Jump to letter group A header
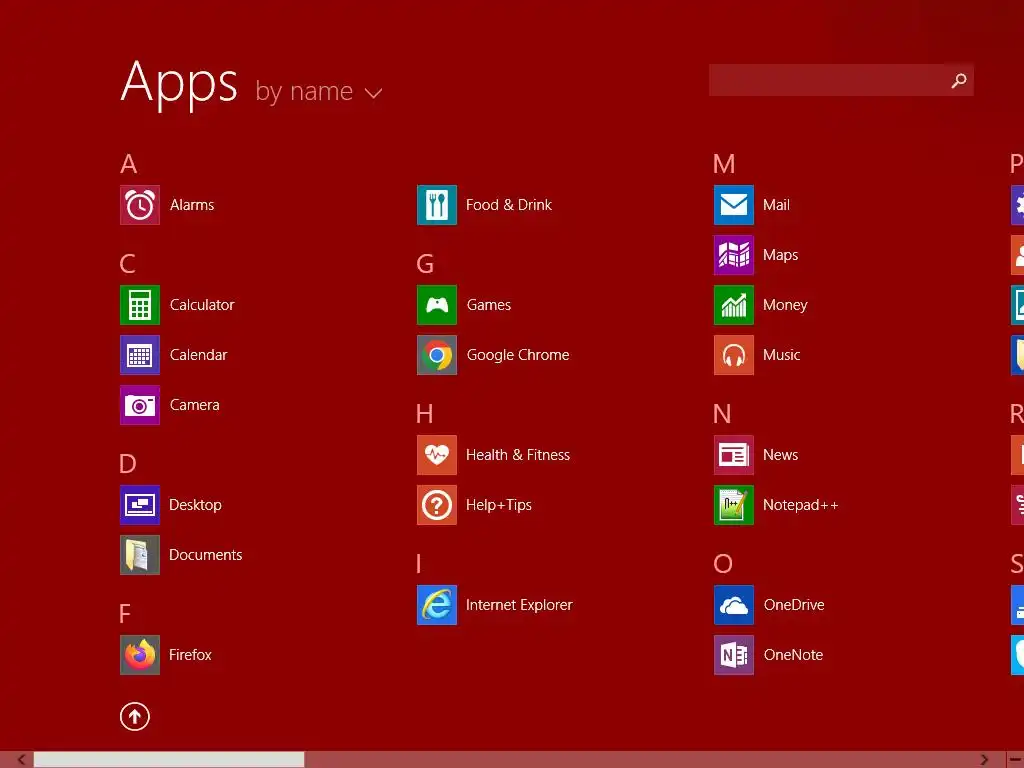The image size is (1024, 768). [129, 164]
